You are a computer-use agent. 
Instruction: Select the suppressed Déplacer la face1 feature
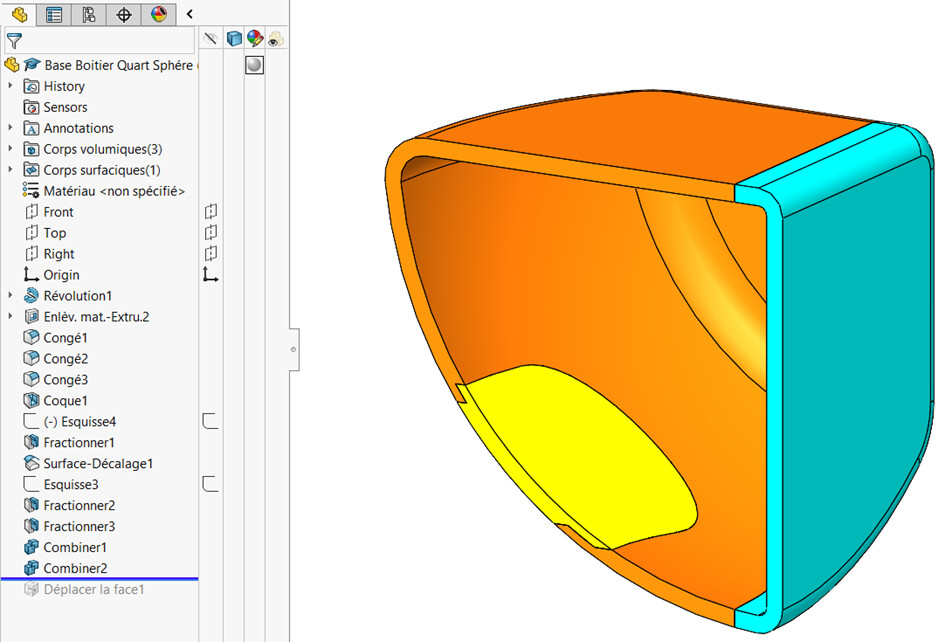[x=94, y=590]
